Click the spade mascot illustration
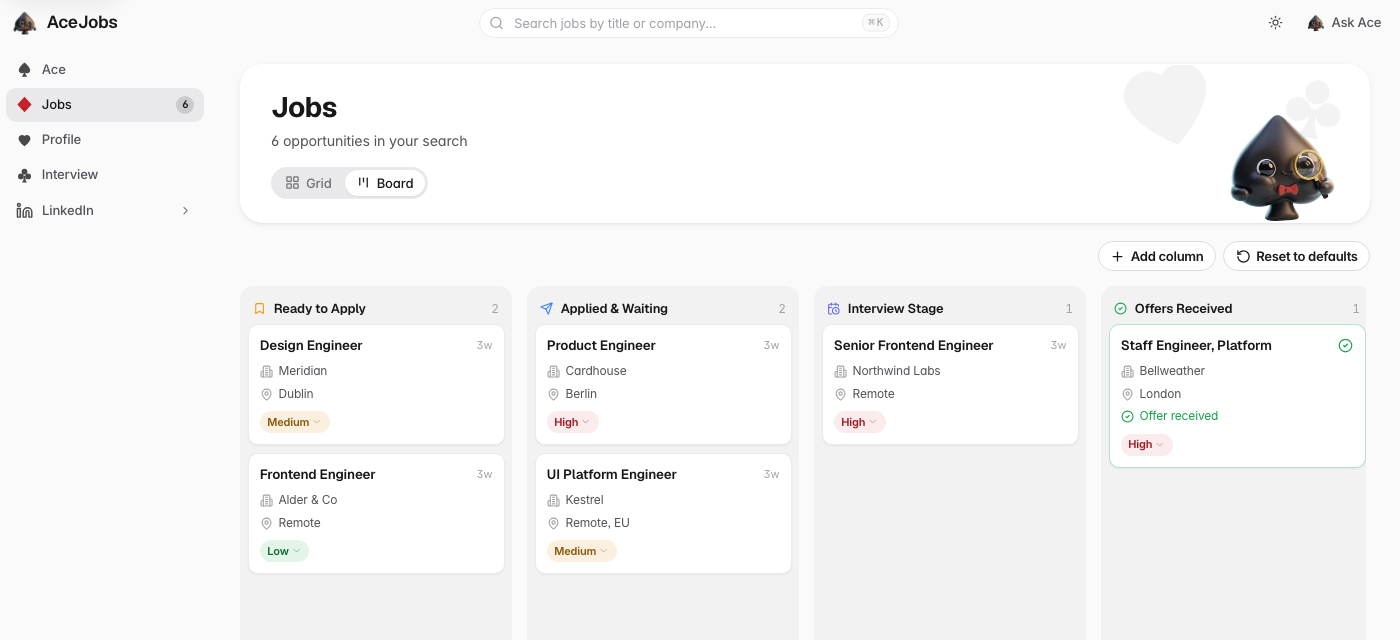Image resolution: width=1400 pixels, height=640 pixels. [x=1280, y=168]
